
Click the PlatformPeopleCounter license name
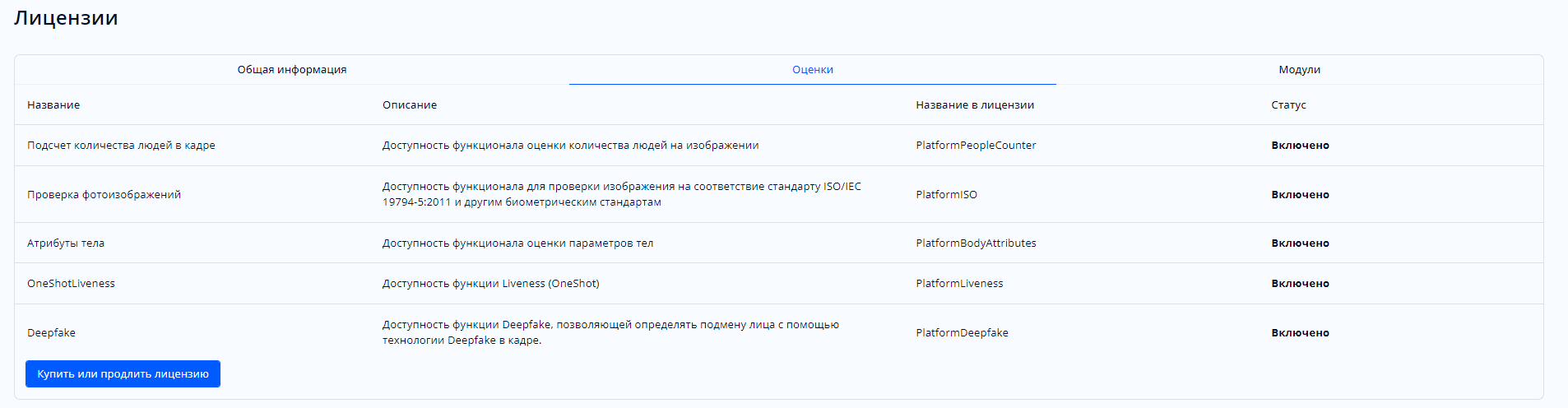tap(976, 146)
